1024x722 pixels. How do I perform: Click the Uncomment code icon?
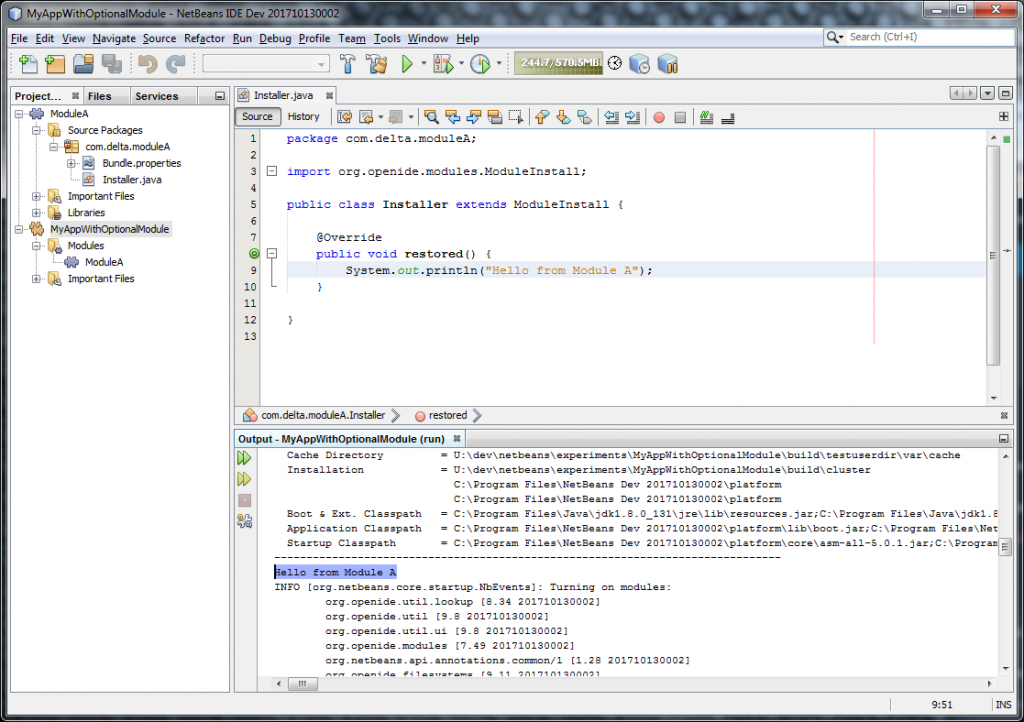point(728,118)
